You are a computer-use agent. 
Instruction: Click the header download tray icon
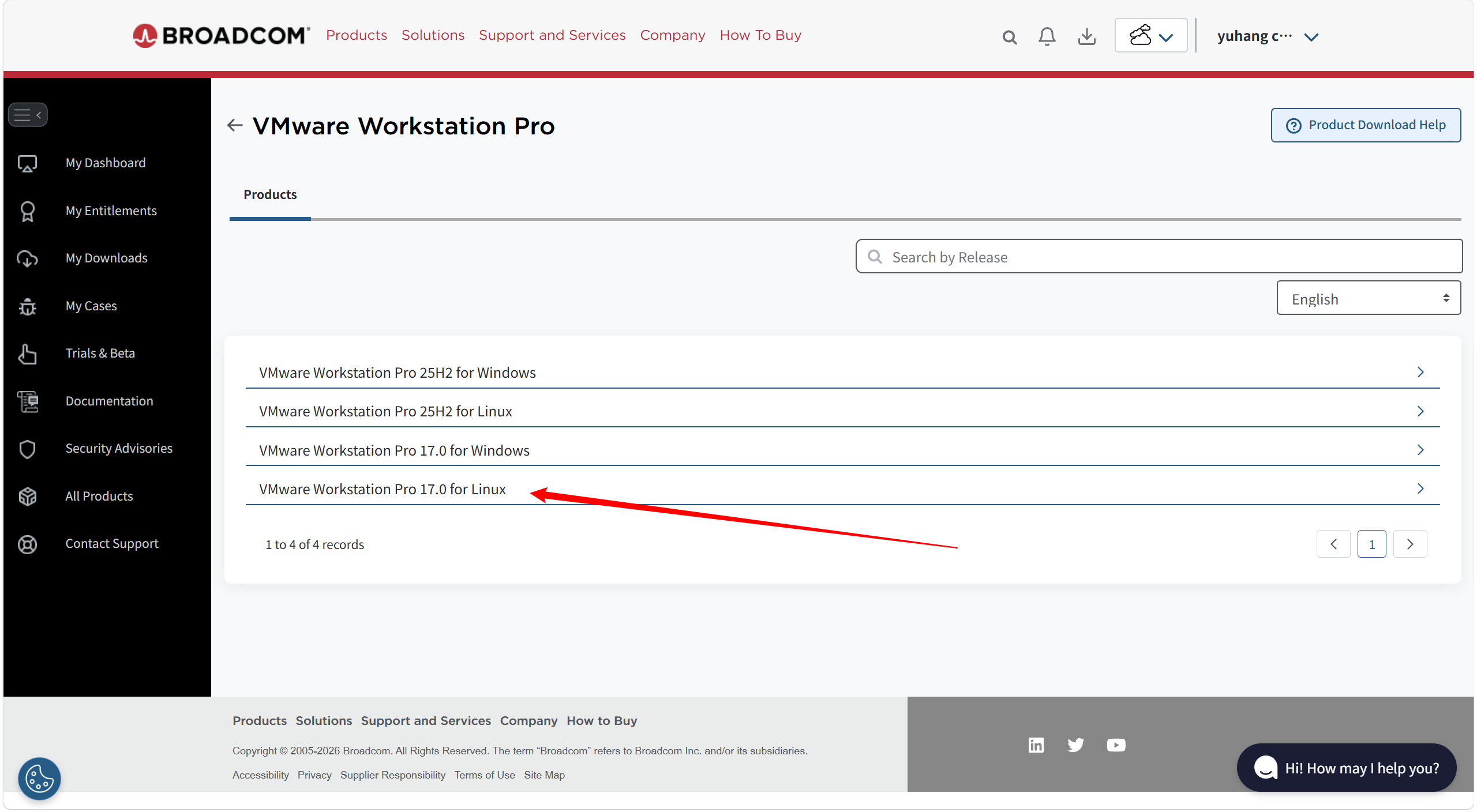pyautogui.click(x=1086, y=36)
